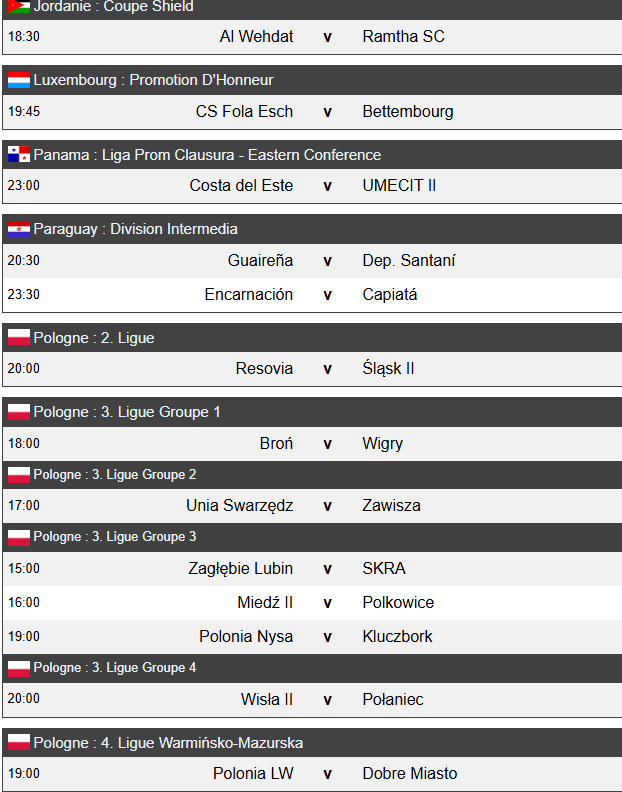
Task: Click the flag beside 3. Ligue Groupe 3
Action: coord(18,537)
